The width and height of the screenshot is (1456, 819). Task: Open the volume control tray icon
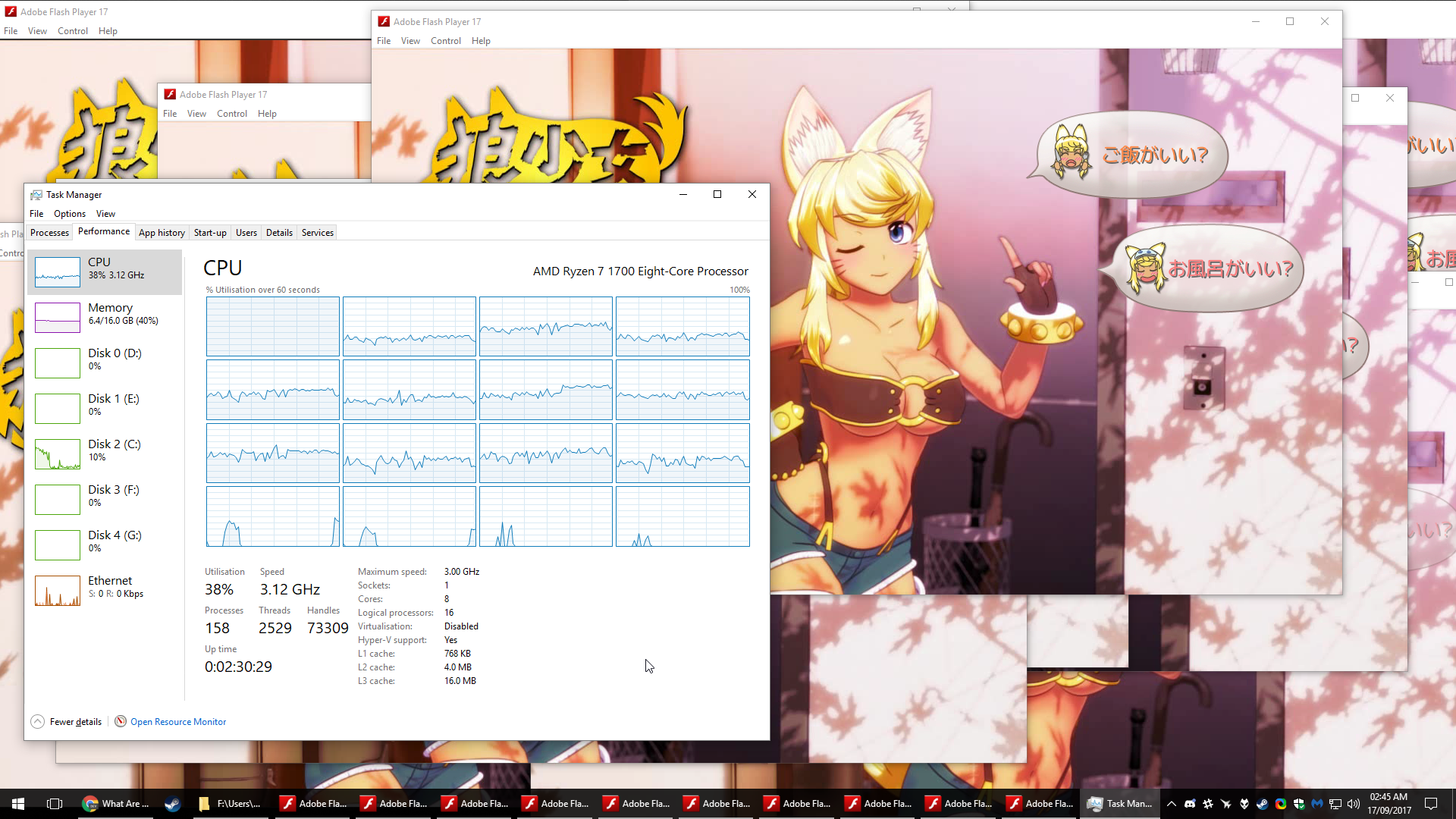click(1354, 804)
